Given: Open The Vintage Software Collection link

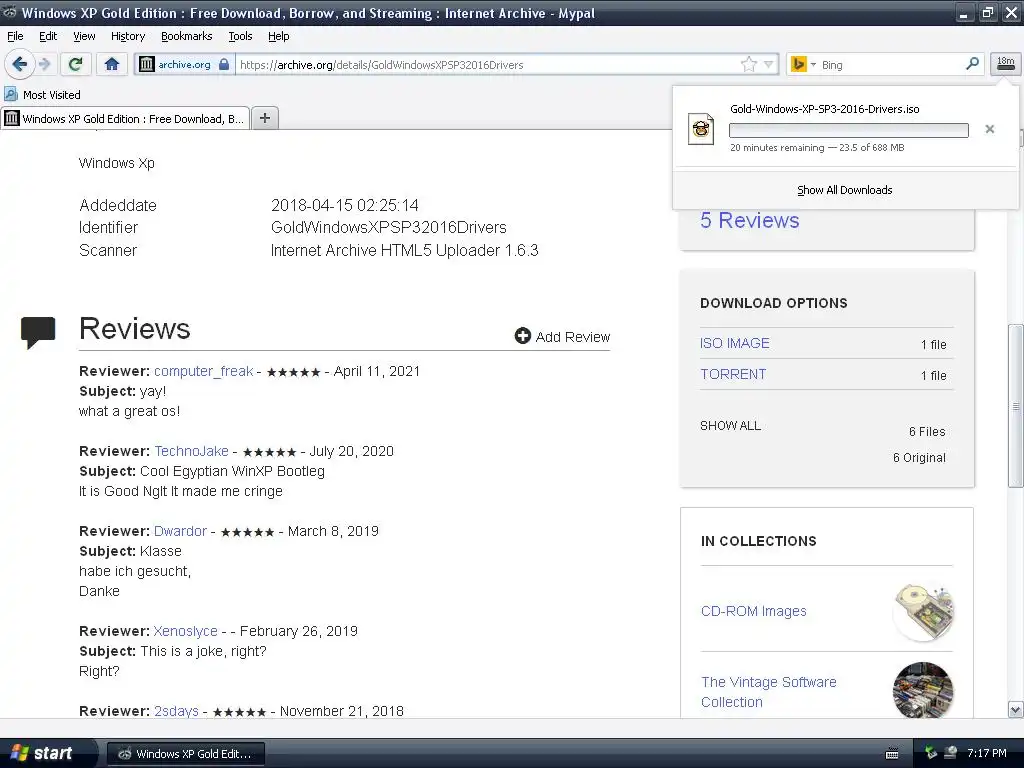Looking at the screenshot, I should [768, 692].
